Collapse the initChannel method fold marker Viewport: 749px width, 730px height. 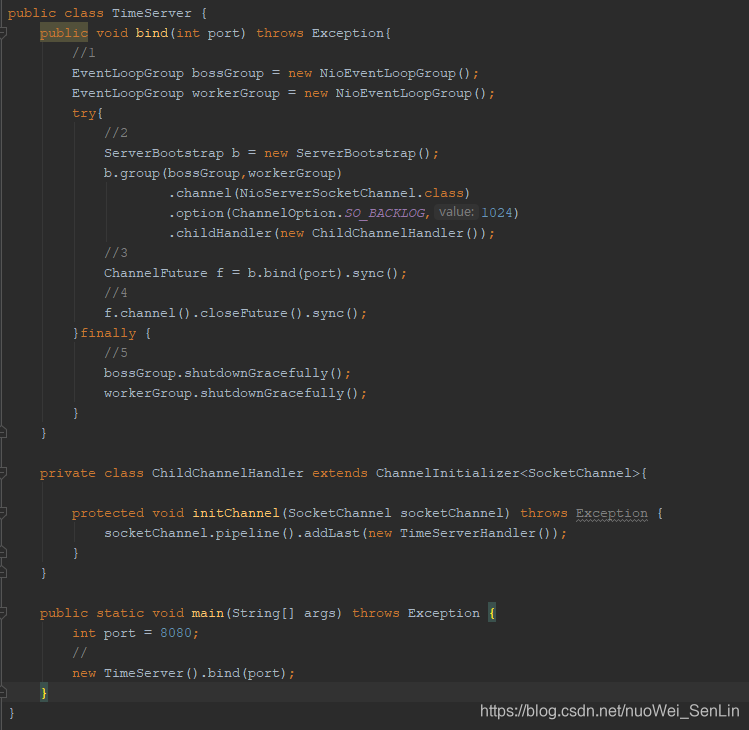2,513
